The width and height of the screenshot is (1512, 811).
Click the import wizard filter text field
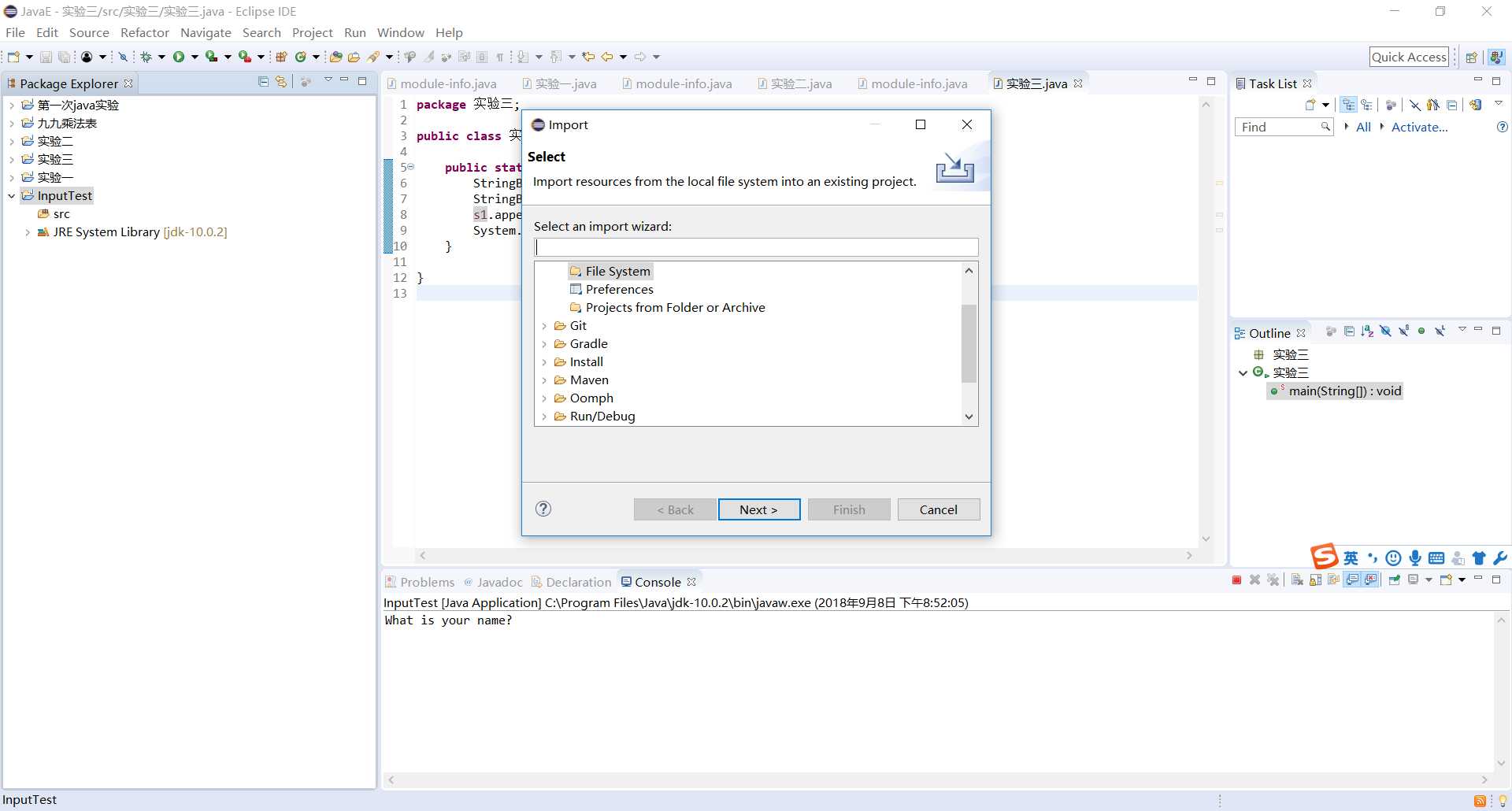pos(756,247)
